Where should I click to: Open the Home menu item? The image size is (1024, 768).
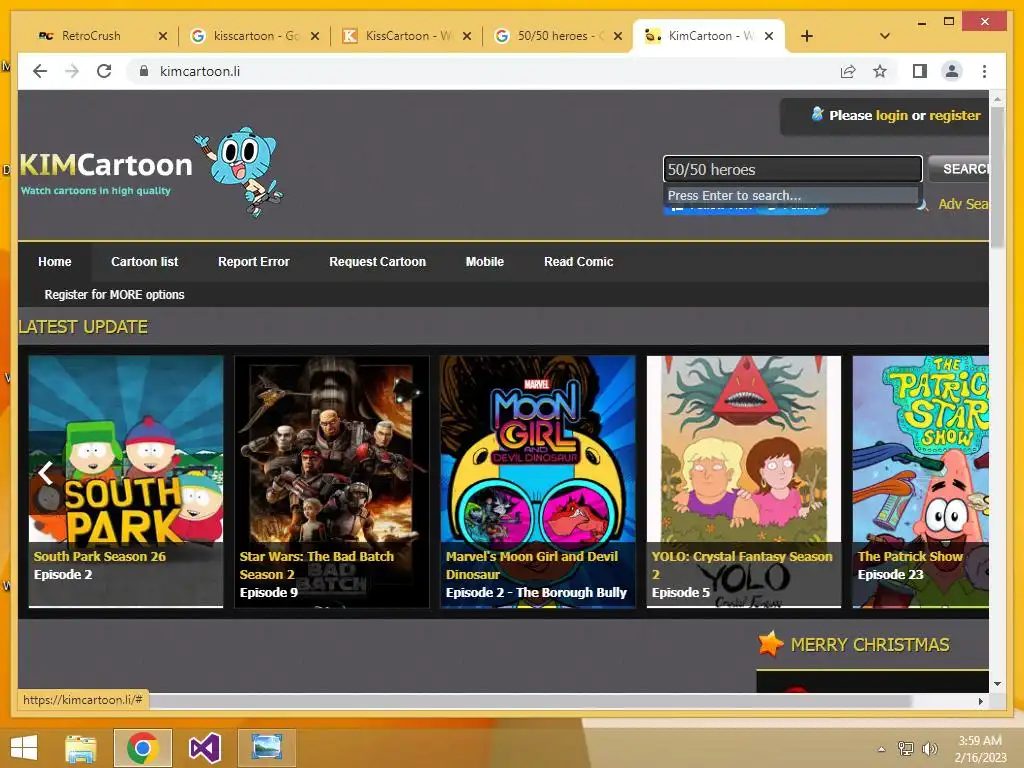click(55, 262)
